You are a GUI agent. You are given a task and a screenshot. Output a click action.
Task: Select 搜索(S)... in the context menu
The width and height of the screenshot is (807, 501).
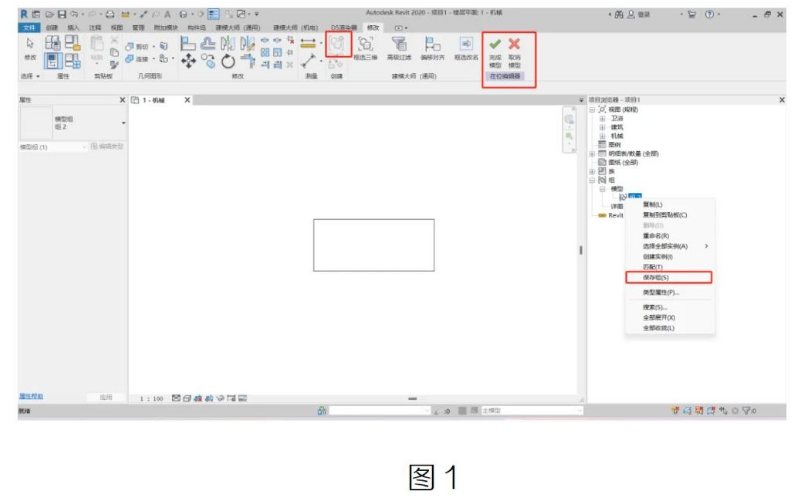(x=655, y=307)
